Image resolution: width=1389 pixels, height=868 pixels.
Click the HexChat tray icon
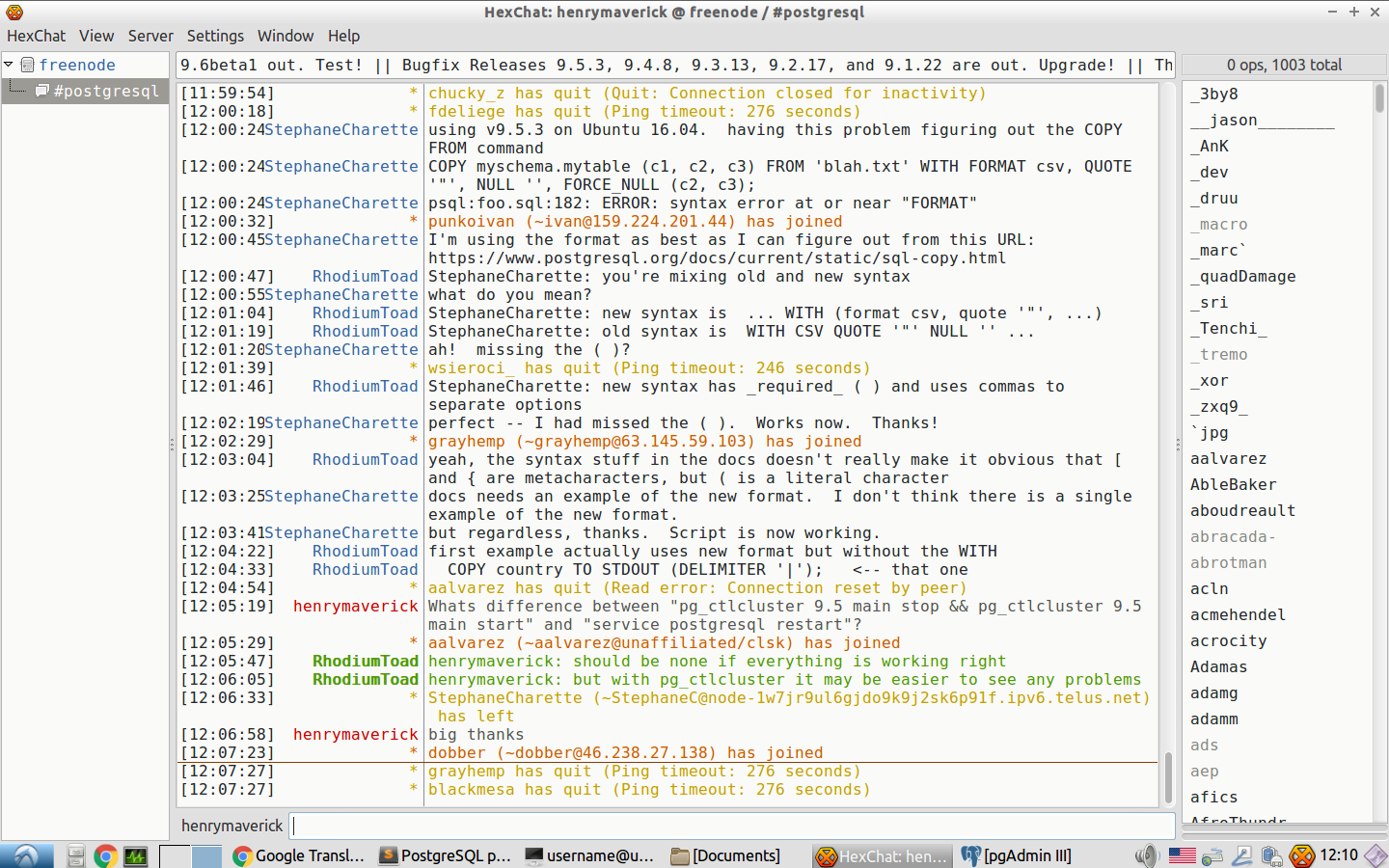[x=1302, y=855]
